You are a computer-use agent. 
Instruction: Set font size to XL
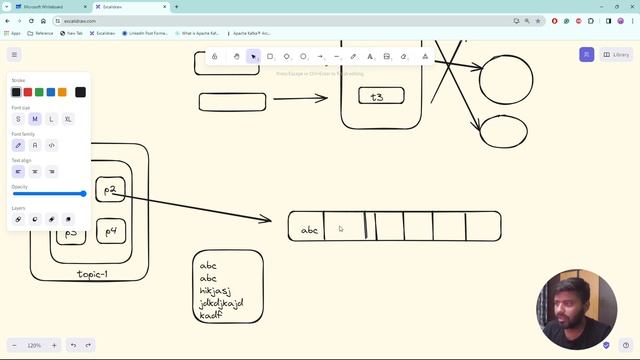68,119
